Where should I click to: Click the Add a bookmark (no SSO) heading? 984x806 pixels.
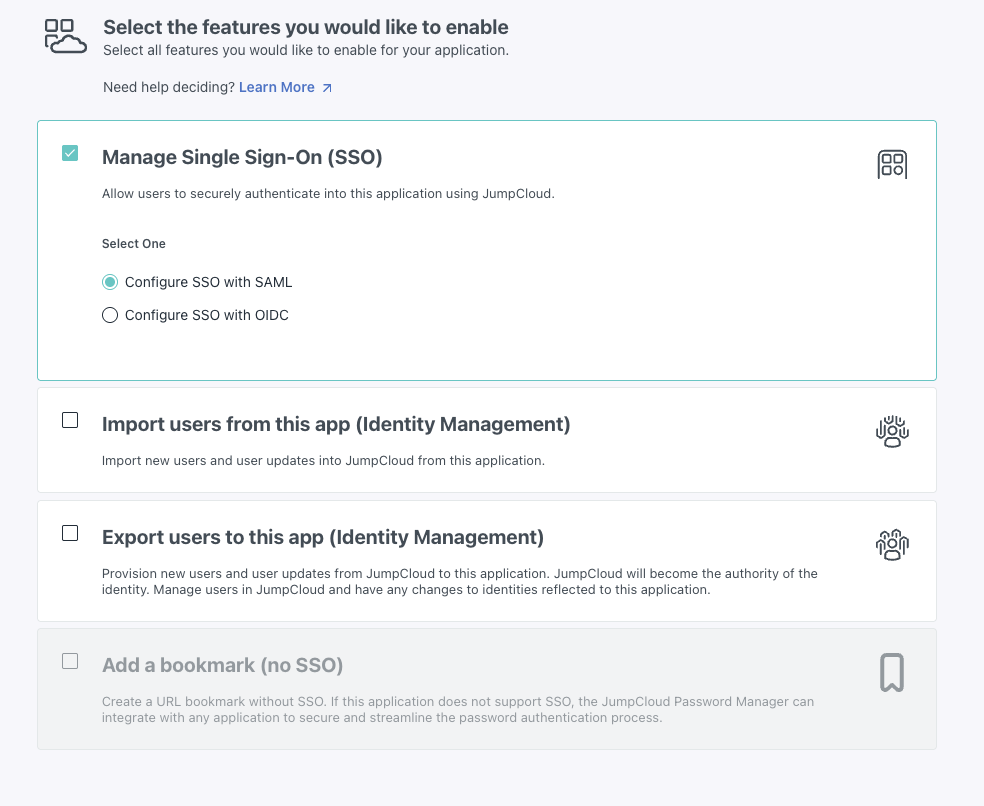222,665
